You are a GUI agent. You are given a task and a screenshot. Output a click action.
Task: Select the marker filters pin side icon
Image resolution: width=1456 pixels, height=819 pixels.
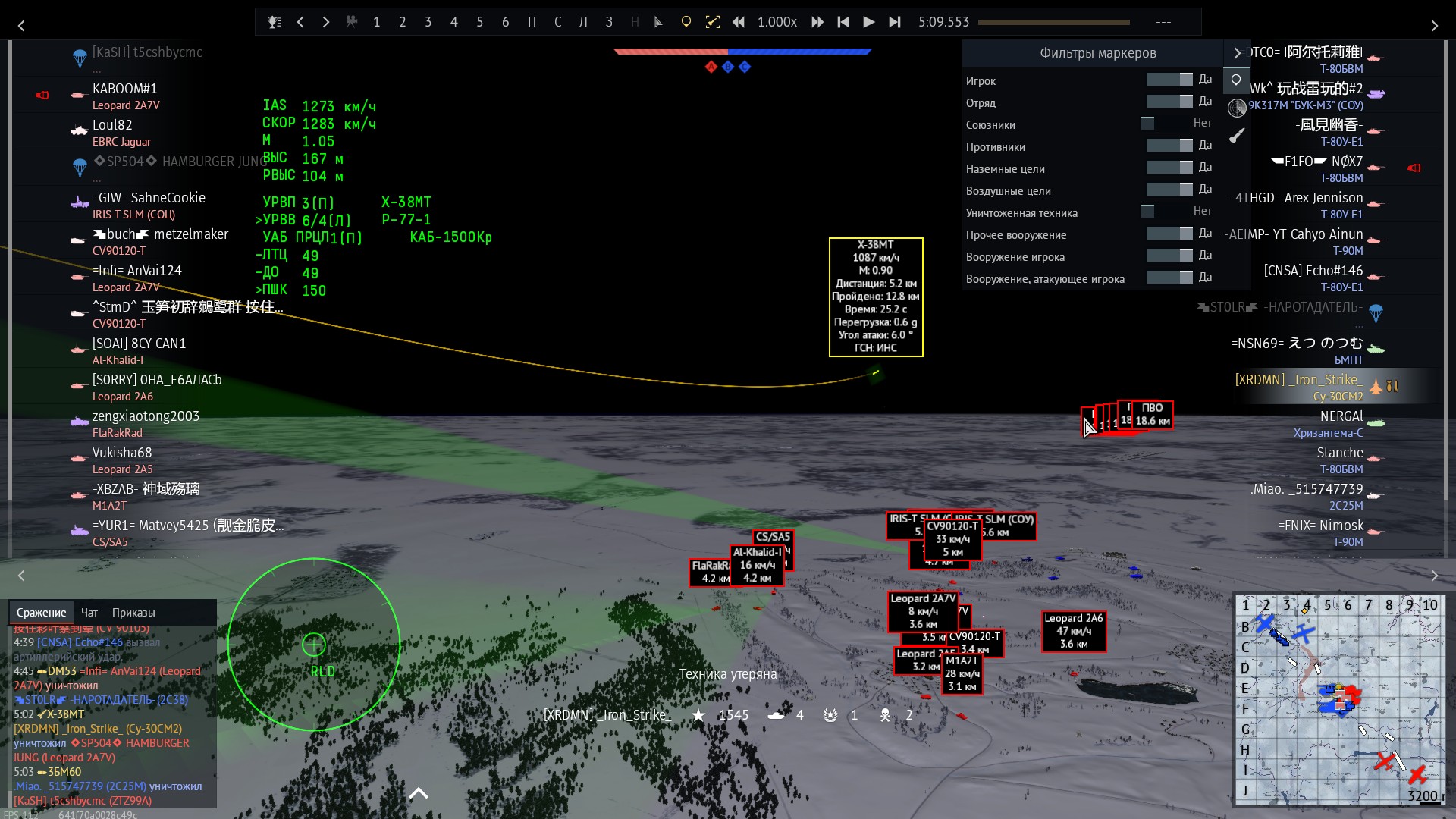pyautogui.click(x=1237, y=80)
